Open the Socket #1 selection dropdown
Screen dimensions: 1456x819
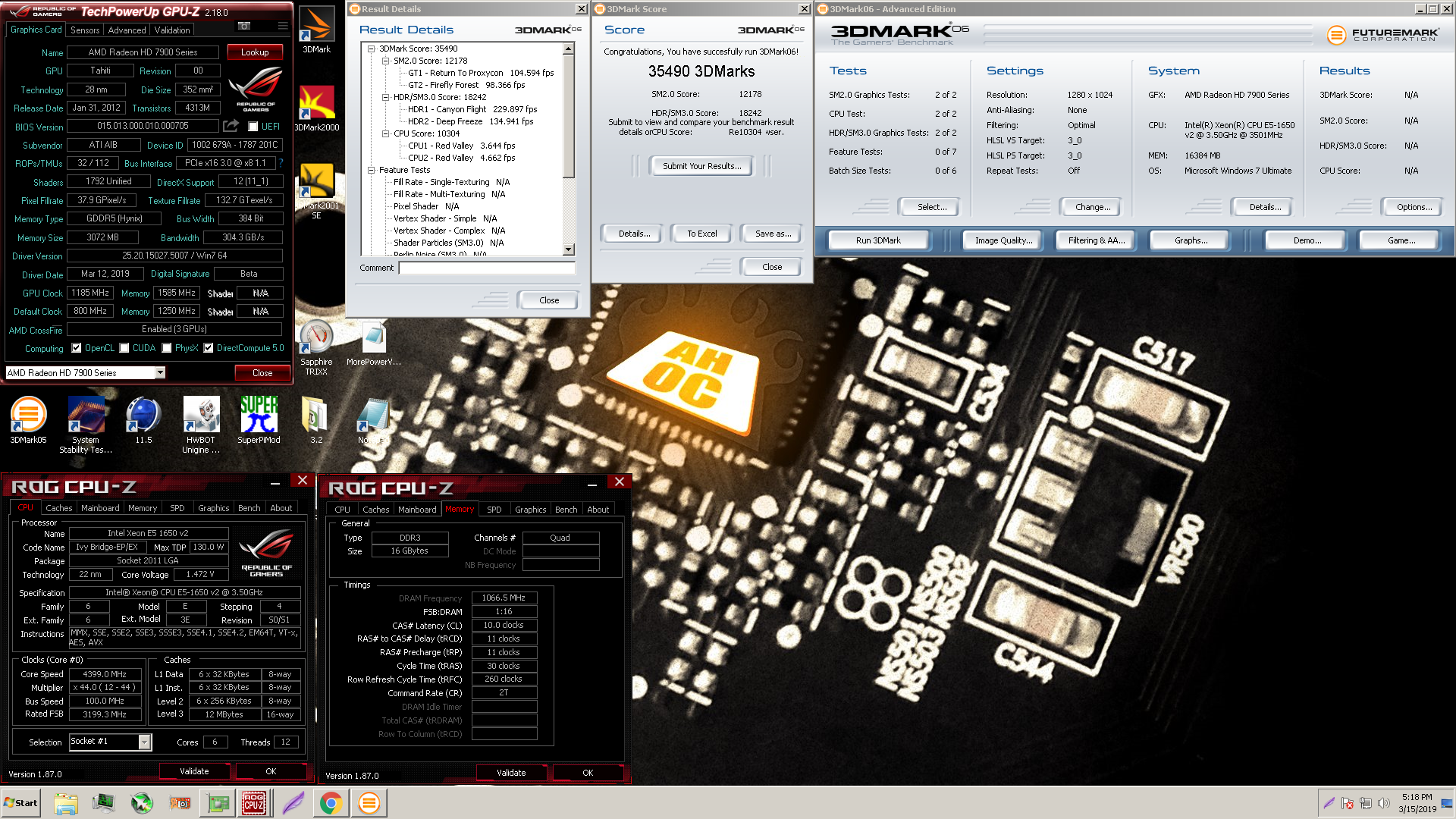pos(144,742)
